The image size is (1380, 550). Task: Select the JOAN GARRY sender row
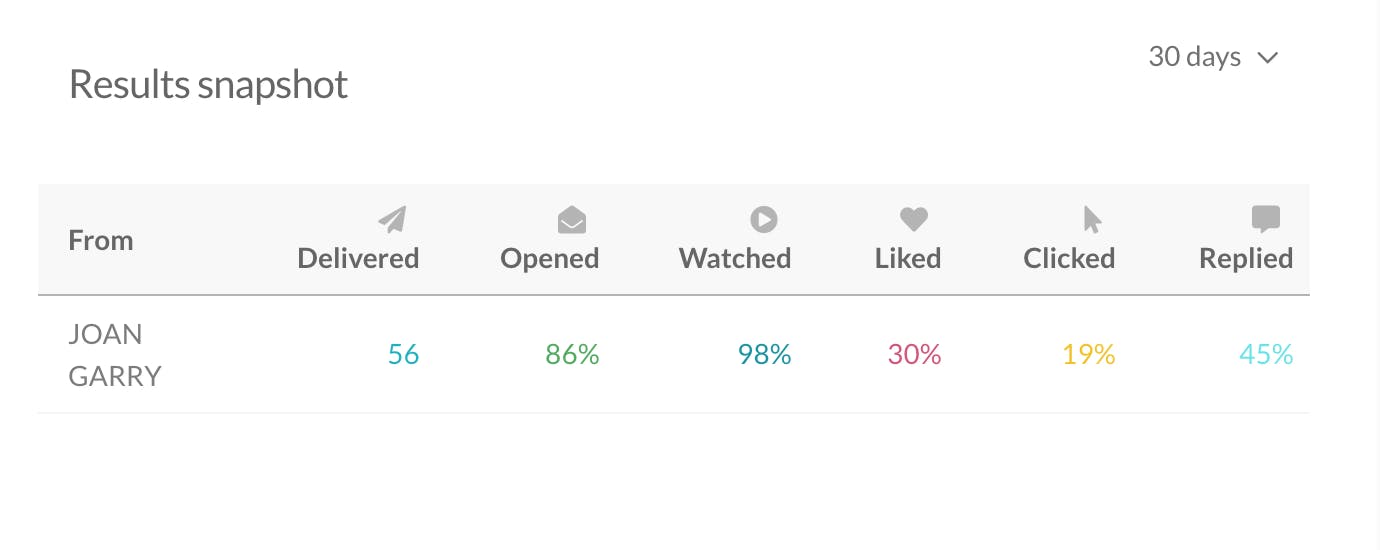pyautogui.click(x=673, y=355)
